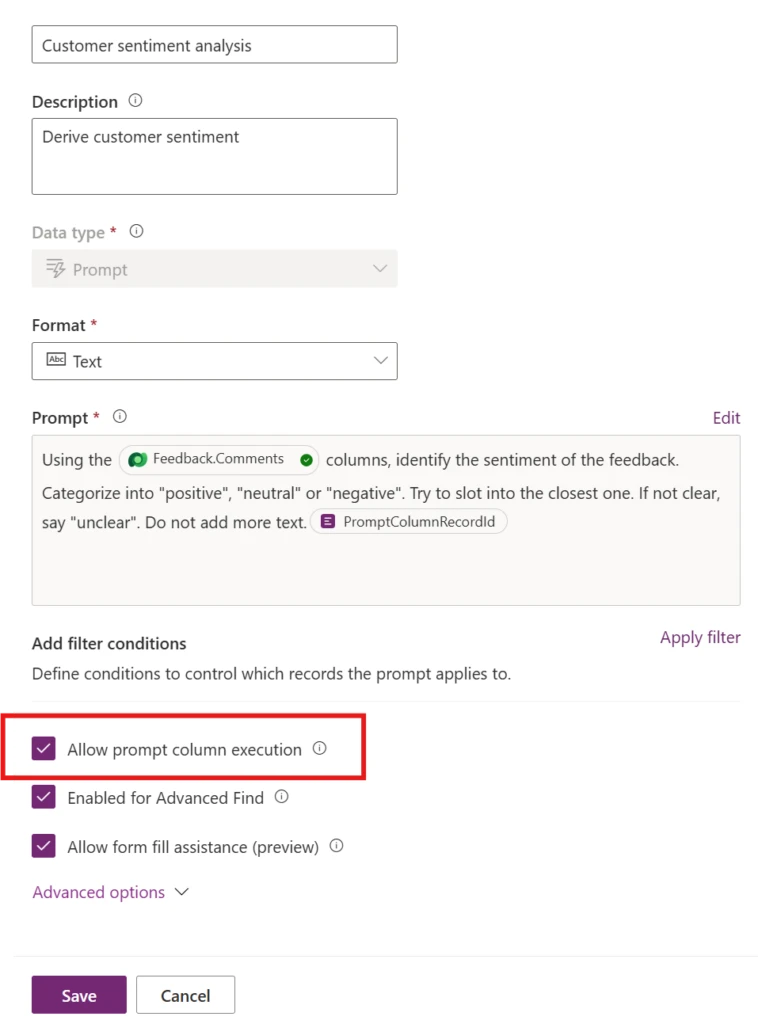The height and width of the screenshot is (1024, 758).
Task: Click the info icon next to Prompt label
Action: click(119, 417)
